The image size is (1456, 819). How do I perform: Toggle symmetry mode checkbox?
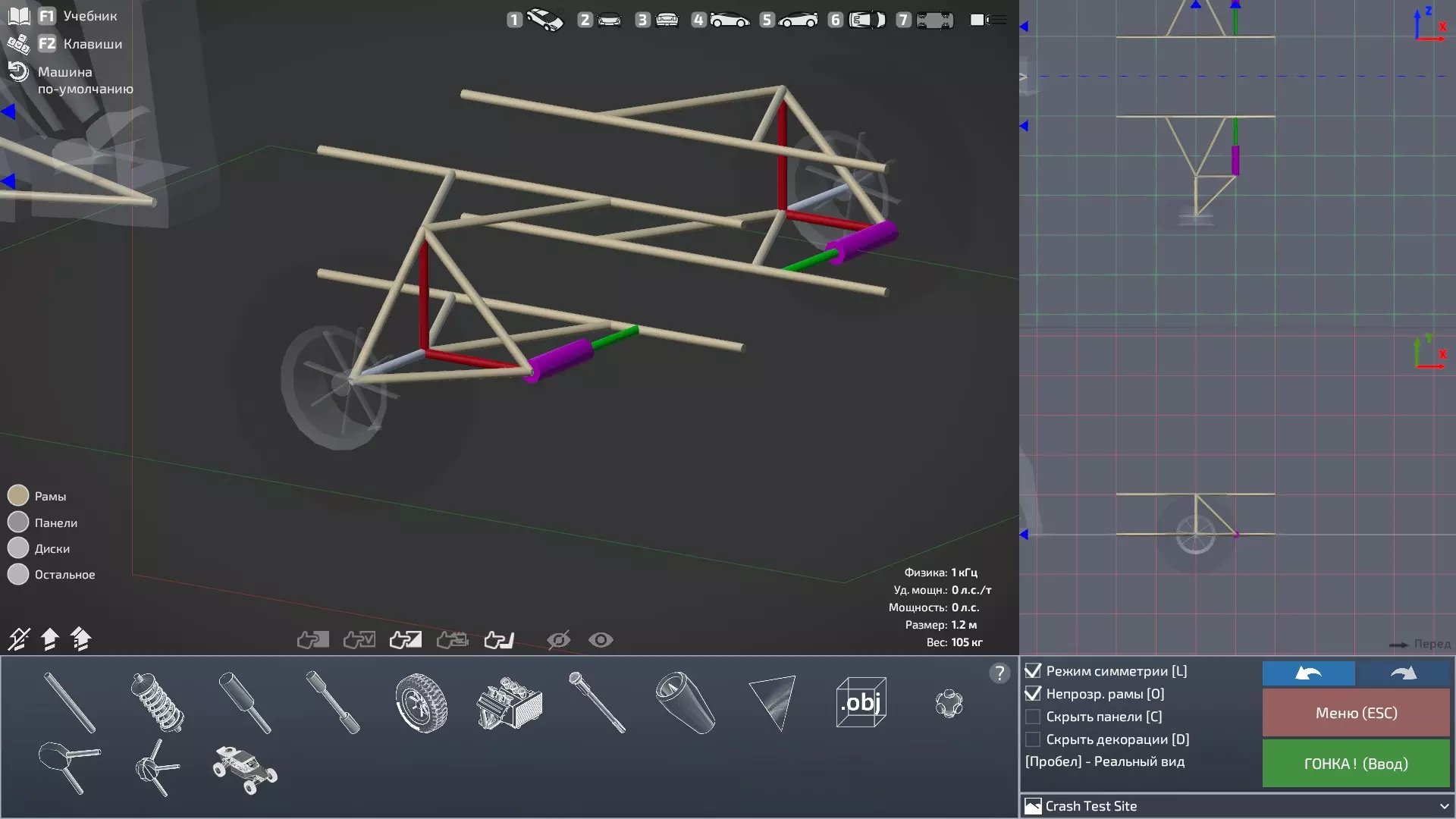[x=1033, y=671]
